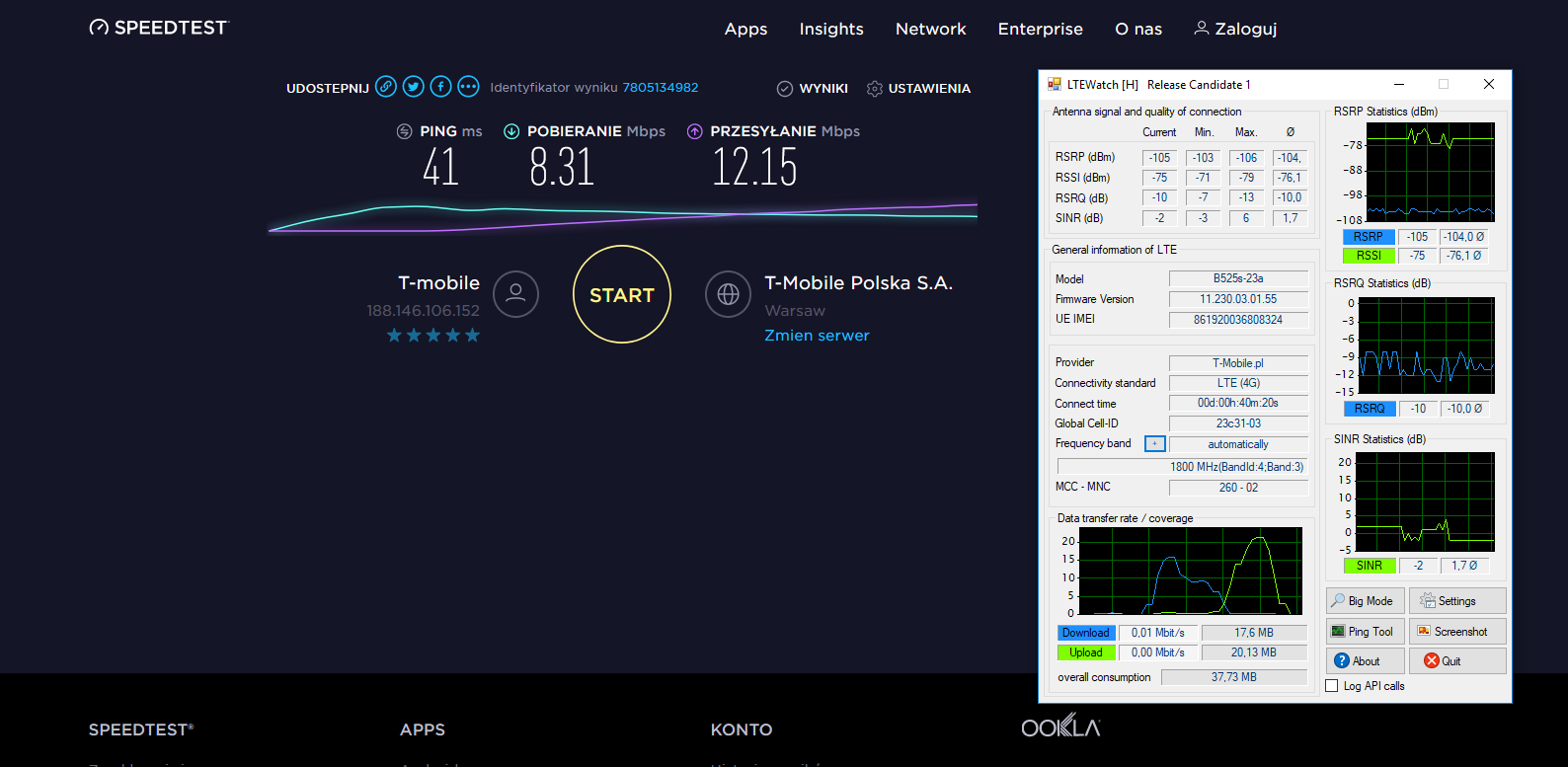Toggle the blue RSRQ graph label
Image resolution: width=1568 pixels, height=767 pixels.
tap(1369, 409)
